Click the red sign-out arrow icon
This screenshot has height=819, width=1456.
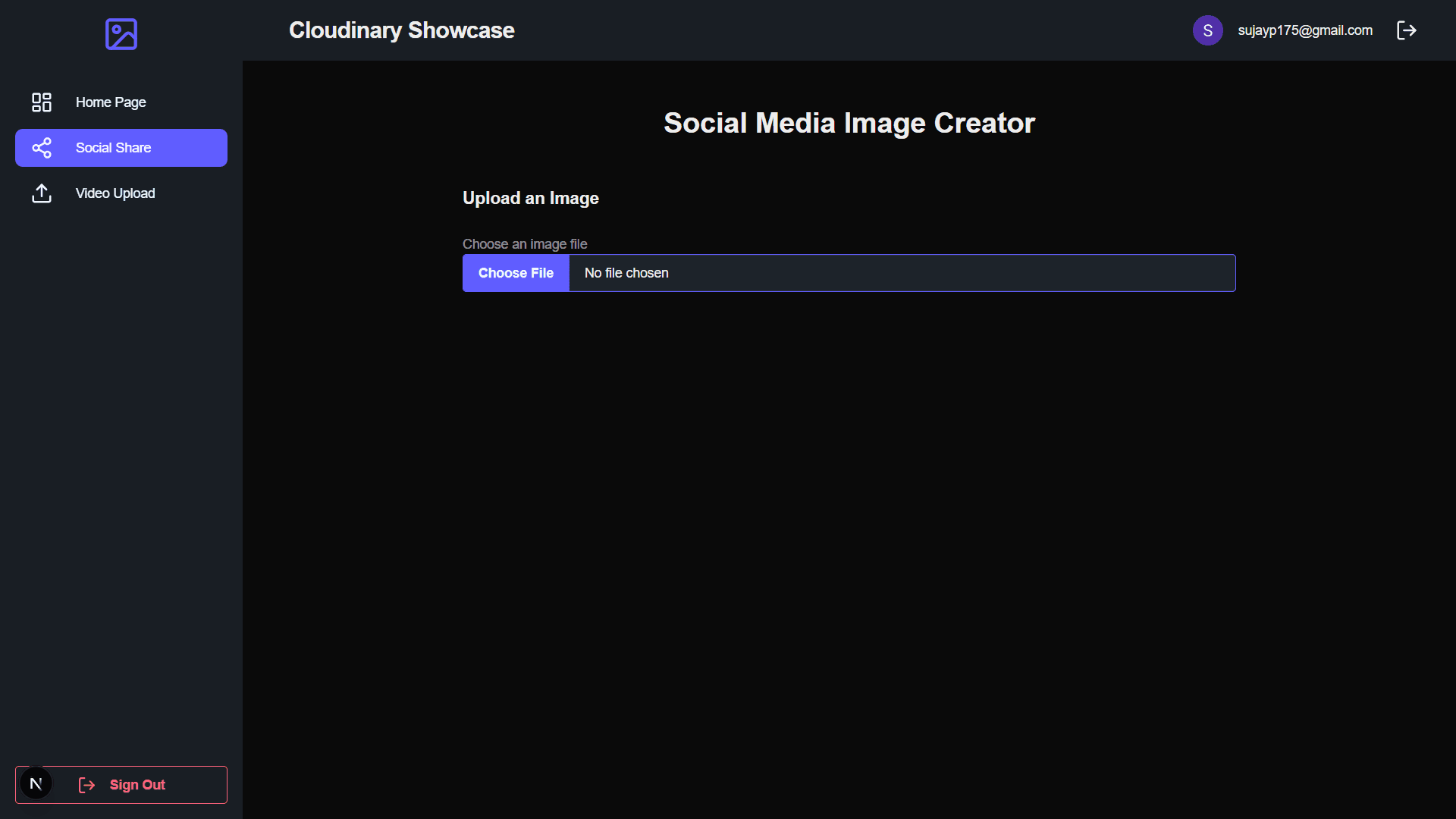tap(87, 785)
